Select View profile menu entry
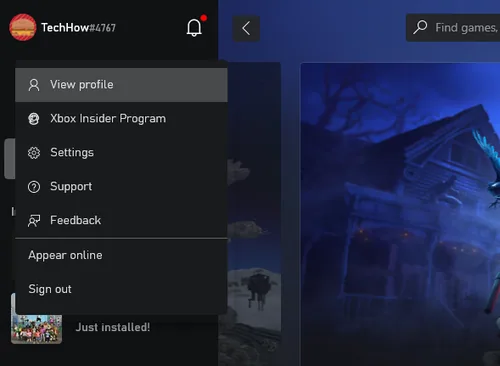 tap(121, 85)
